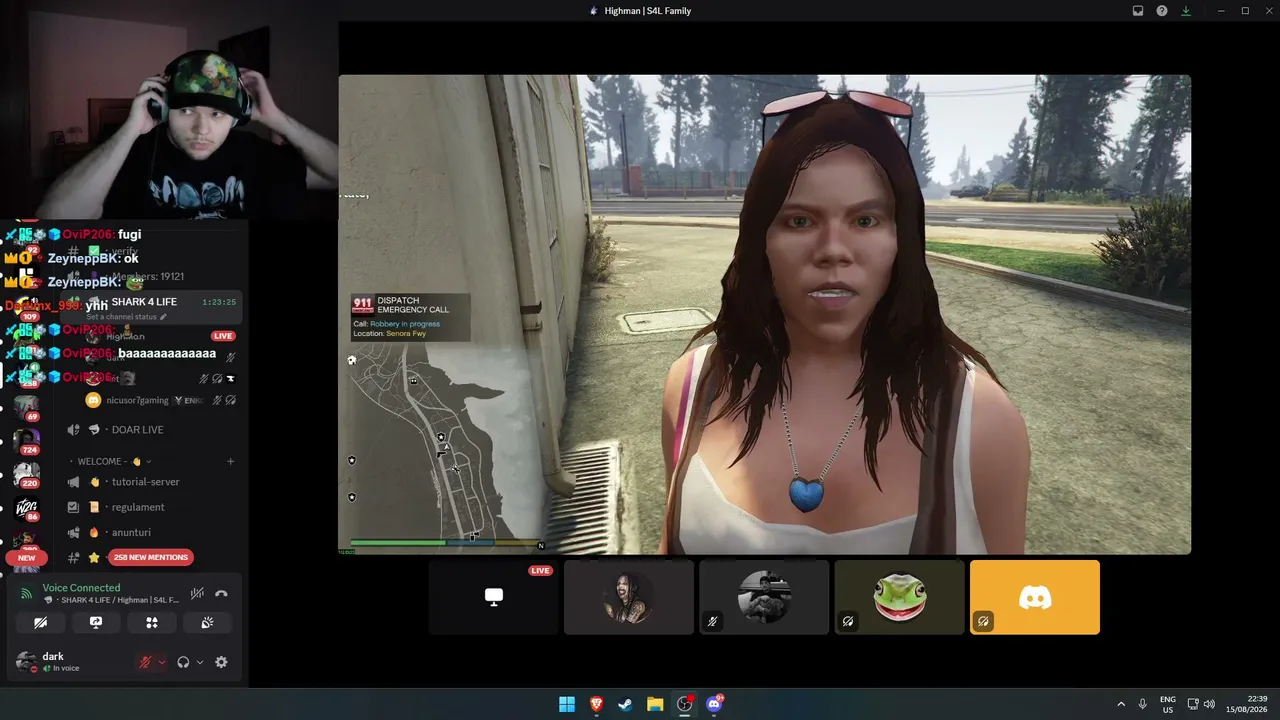Collapse the WELCOME category
Screen dimensions: 1280x720
[115, 461]
